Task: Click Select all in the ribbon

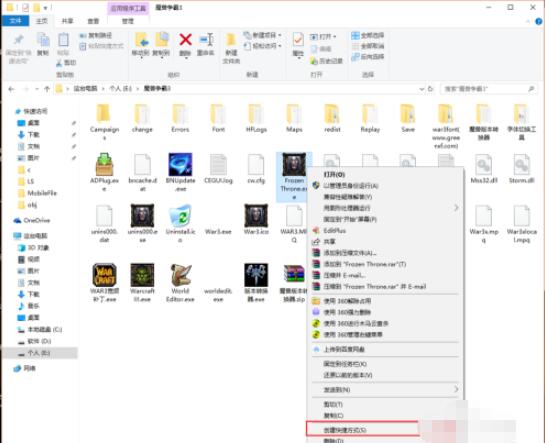Action: coord(367,35)
